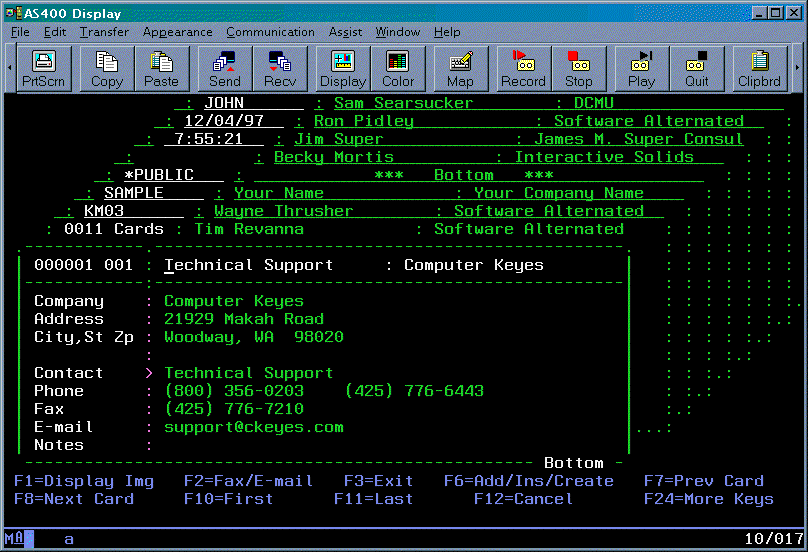Open the File menu
The height and width of the screenshot is (552, 808).
pos(20,32)
